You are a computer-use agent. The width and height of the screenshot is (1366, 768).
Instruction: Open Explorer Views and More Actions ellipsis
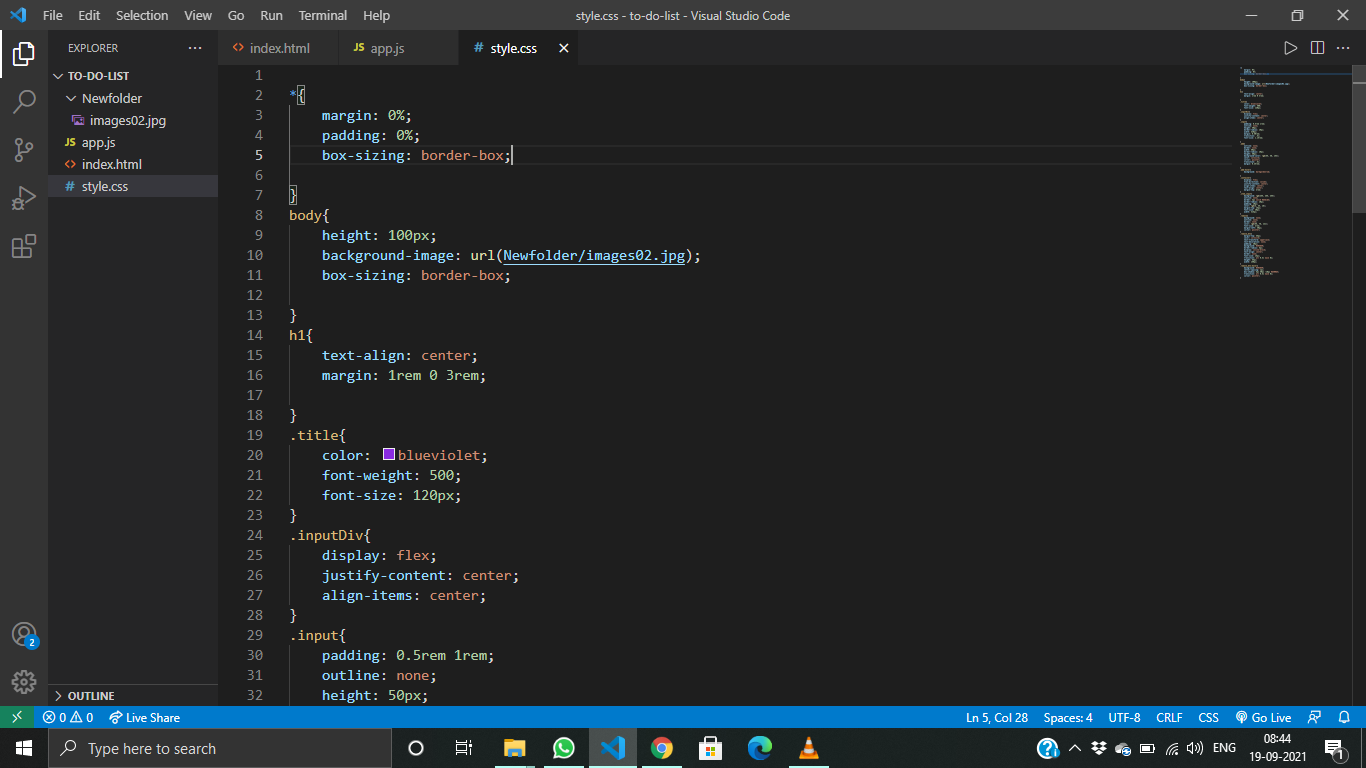click(195, 48)
